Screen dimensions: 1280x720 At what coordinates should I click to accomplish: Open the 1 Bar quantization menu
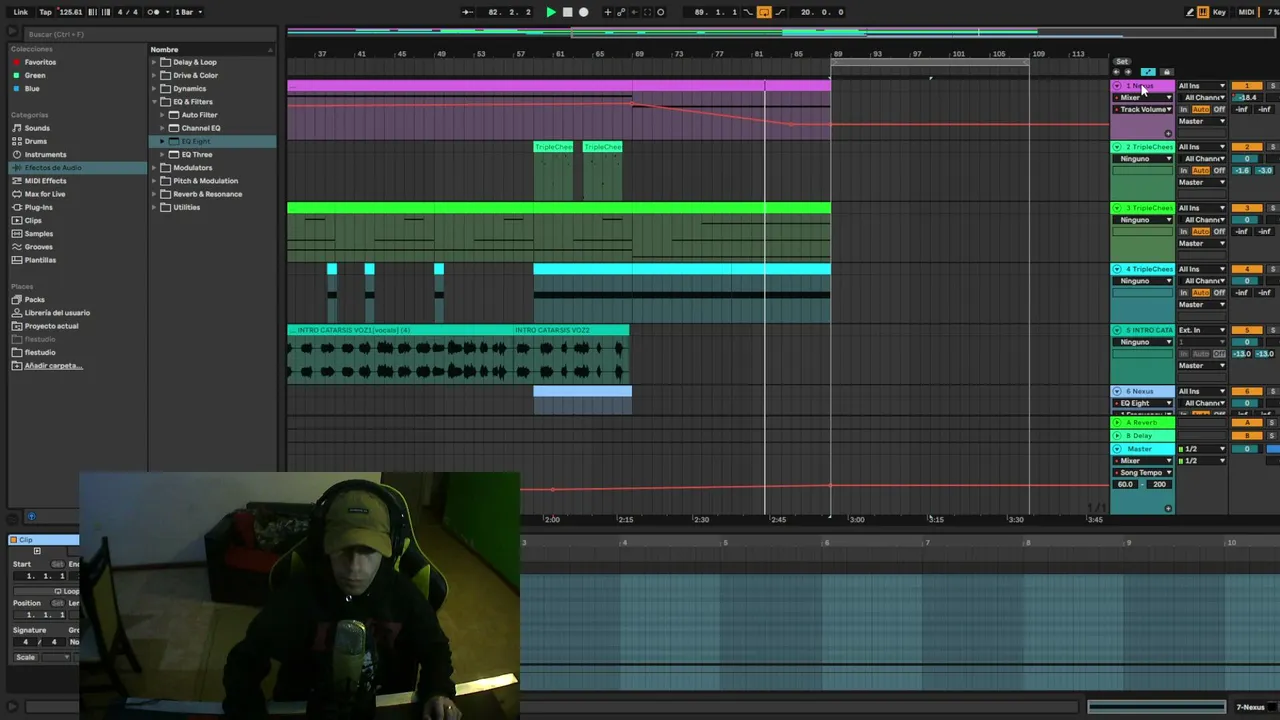click(189, 12)
